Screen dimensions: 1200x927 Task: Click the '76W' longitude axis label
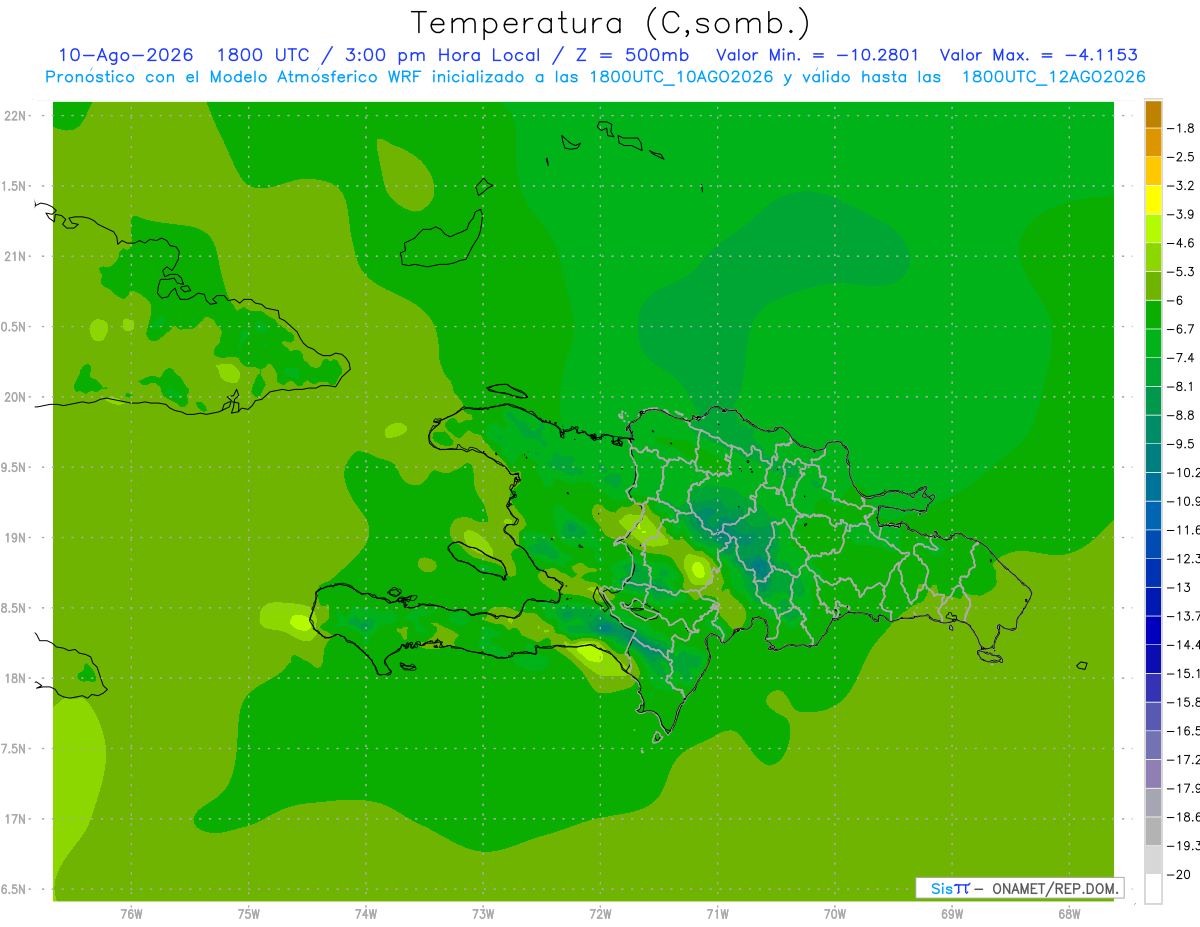(131, 914)
